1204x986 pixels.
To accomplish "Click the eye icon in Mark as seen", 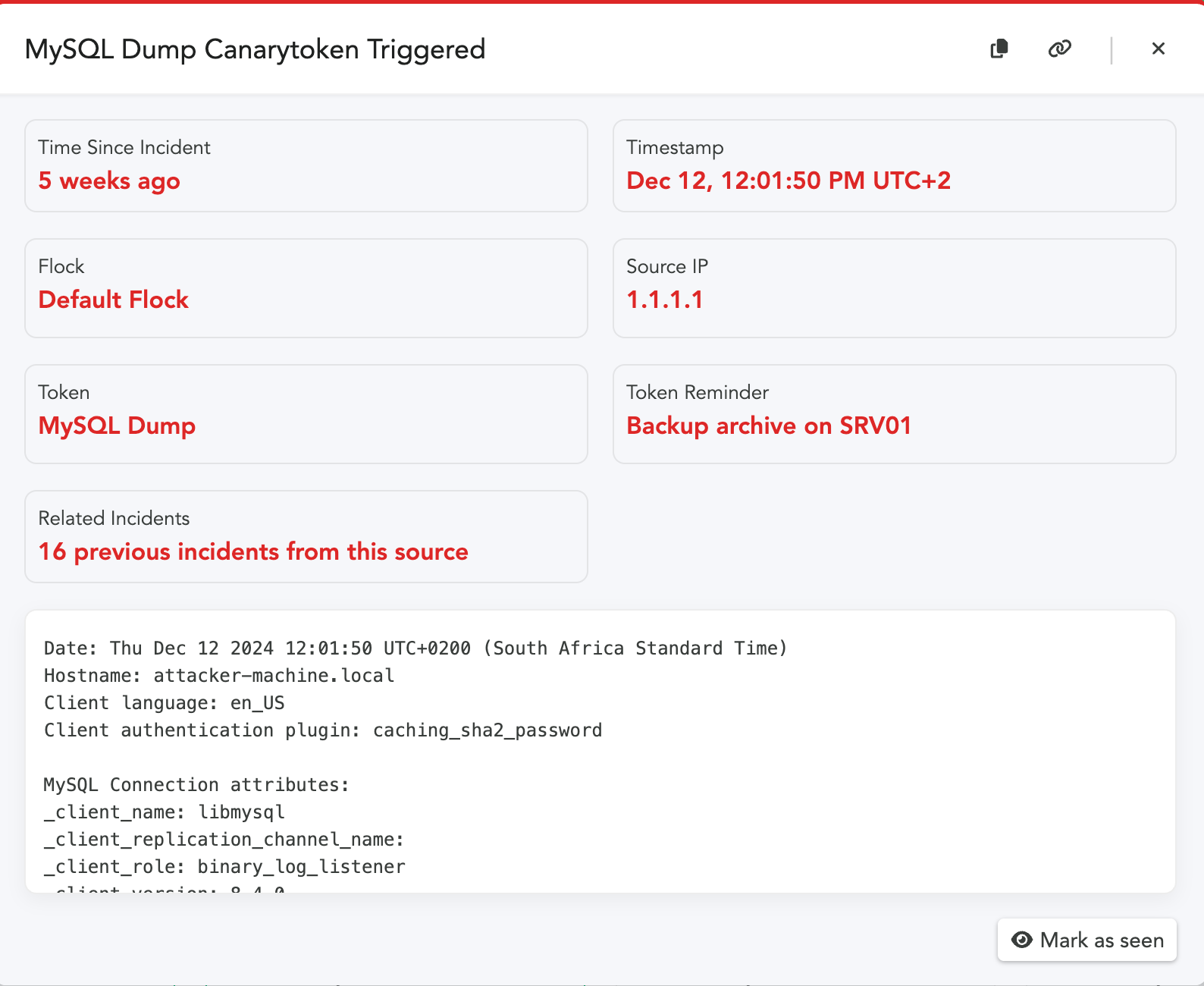I will click(x=1022, y=940).
